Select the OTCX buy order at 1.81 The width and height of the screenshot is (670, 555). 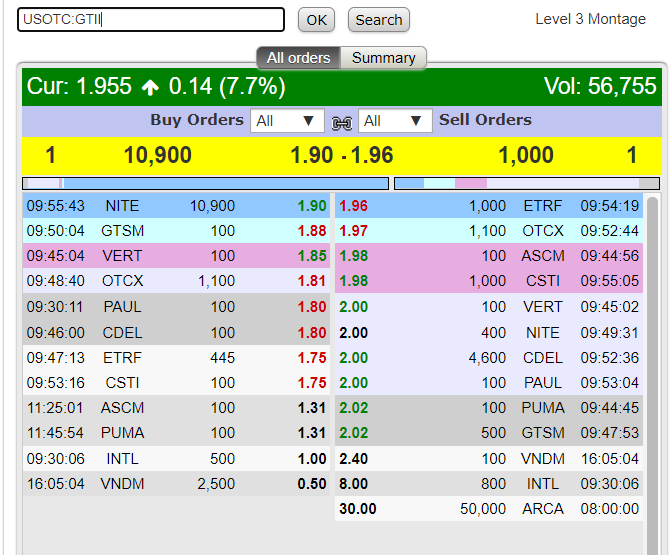click(176, 281)
